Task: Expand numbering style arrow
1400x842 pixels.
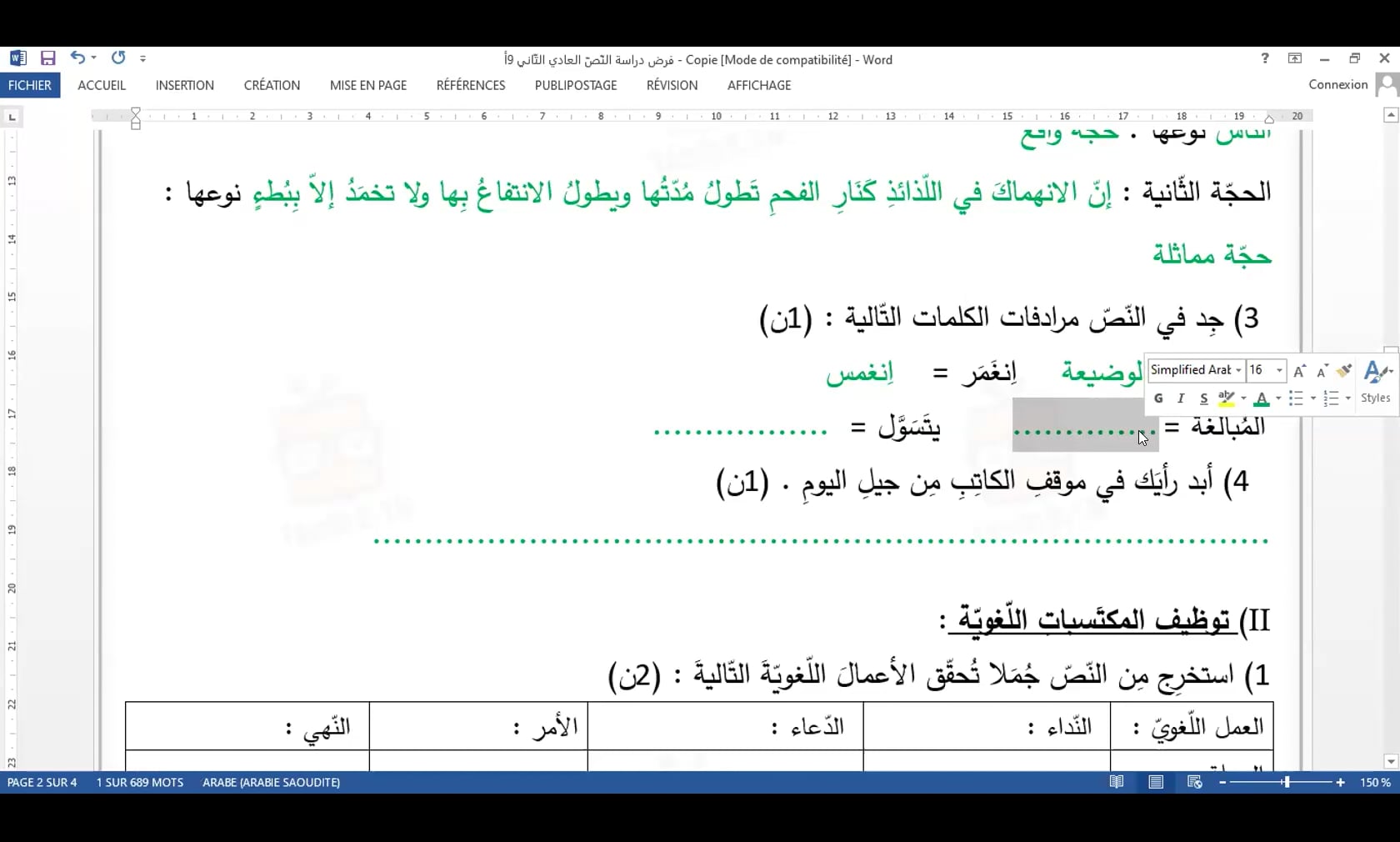Action: 1347,398
